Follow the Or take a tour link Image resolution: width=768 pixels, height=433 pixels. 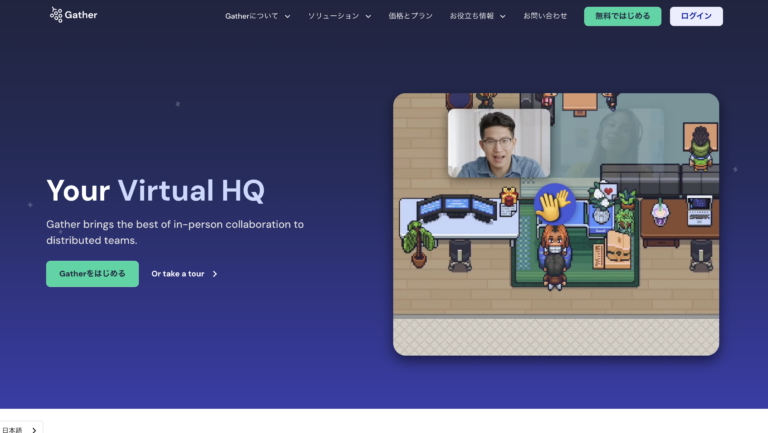184,274
